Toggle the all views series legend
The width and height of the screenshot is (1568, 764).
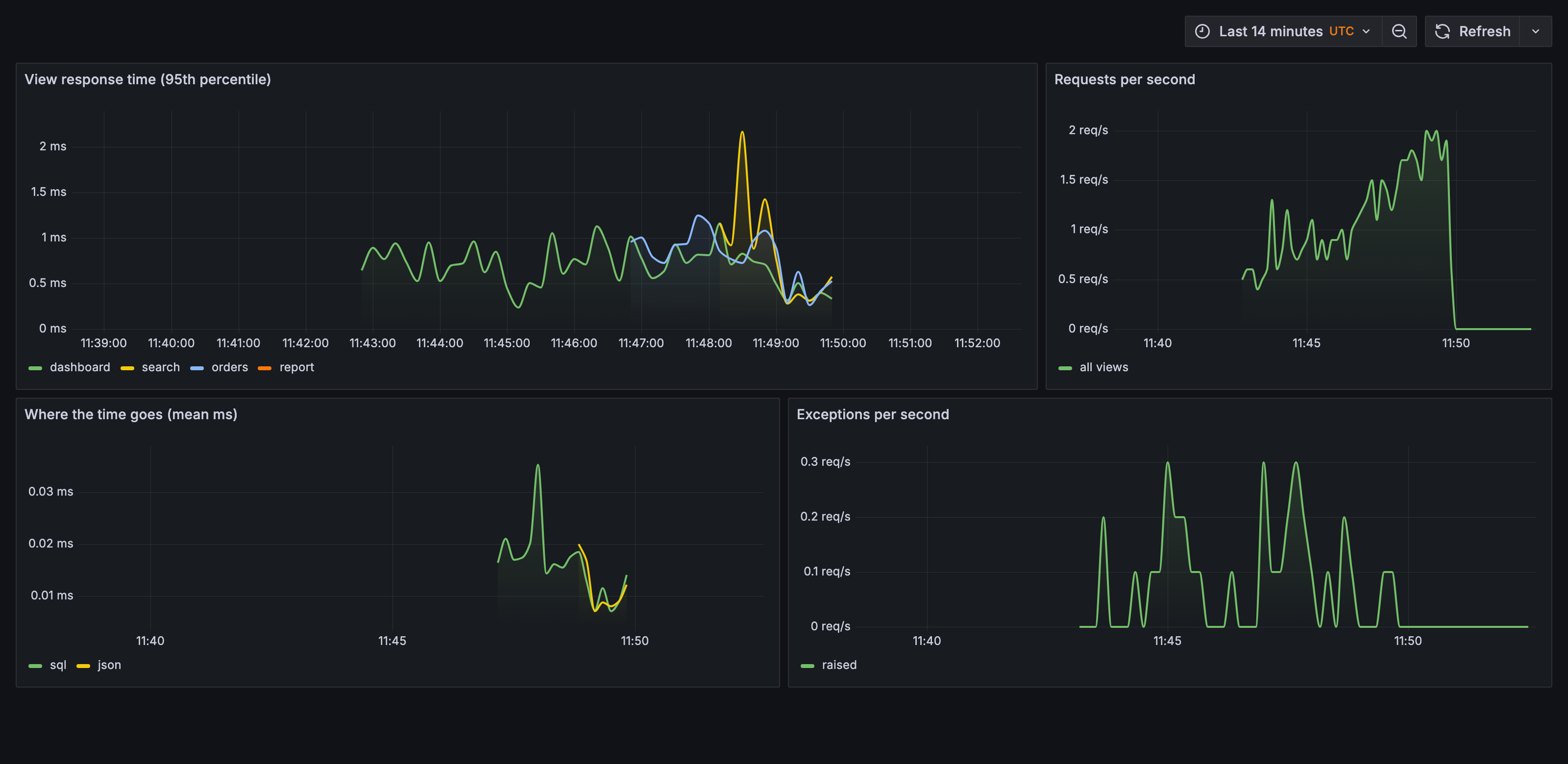click(1103, 367)
